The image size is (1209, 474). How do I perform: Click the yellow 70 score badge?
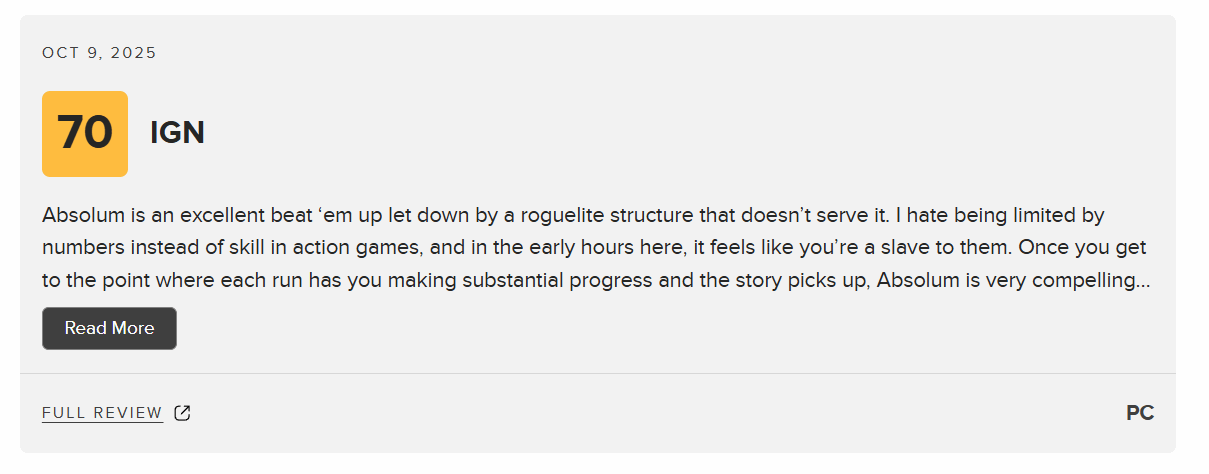85,134
